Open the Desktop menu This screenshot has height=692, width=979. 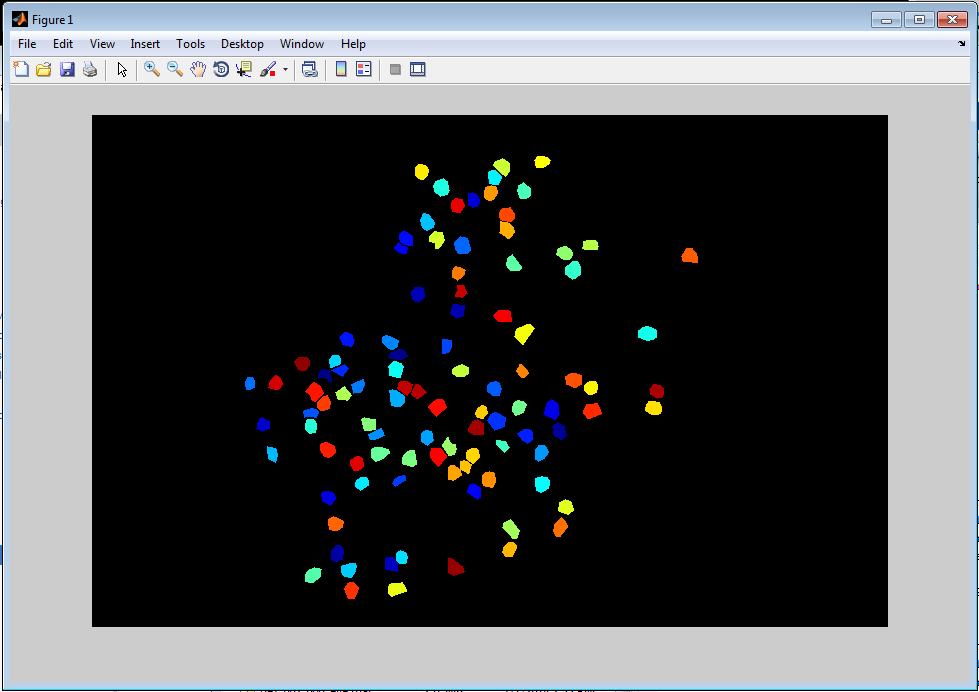point(242,44)
